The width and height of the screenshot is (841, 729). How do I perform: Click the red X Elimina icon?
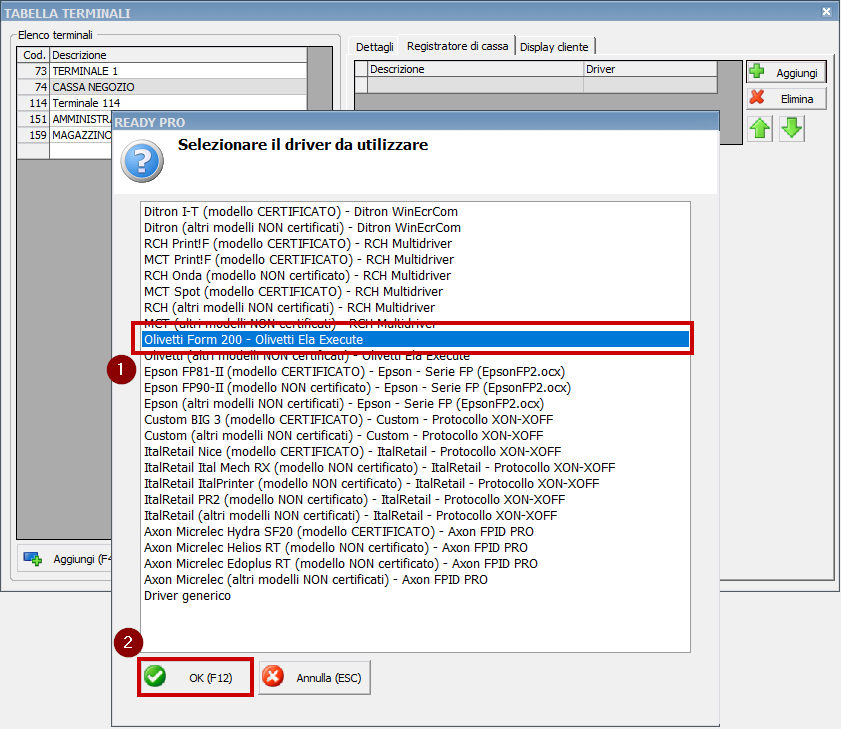click(757, 97)
